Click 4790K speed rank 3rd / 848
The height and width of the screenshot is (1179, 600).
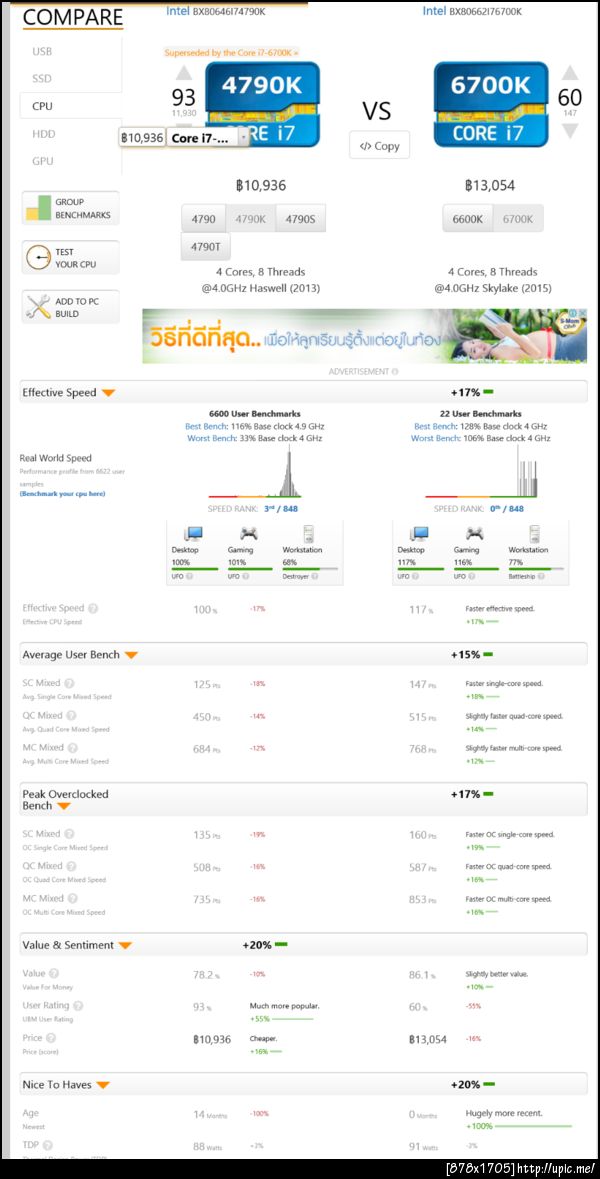pos(280,509)
